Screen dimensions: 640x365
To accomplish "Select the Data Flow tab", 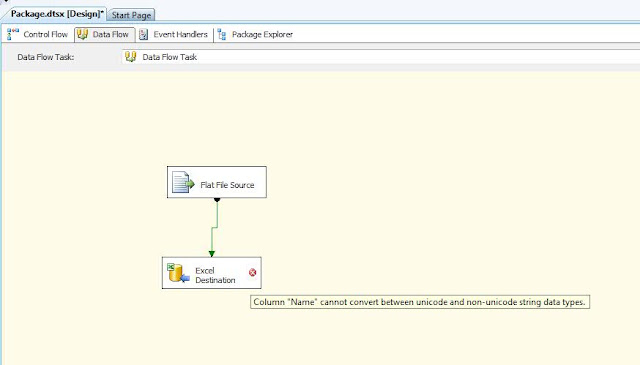I will point(105,35).
